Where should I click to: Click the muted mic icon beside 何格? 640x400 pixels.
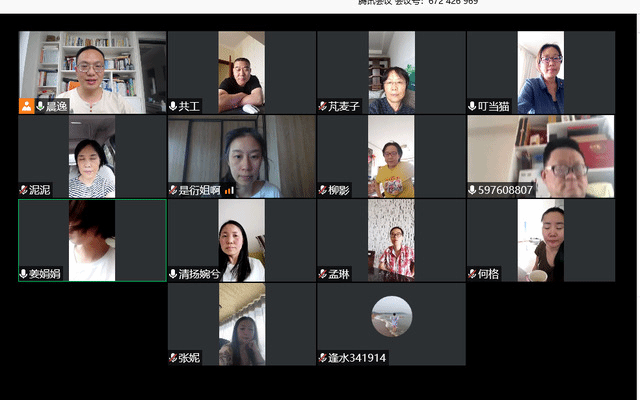pyautogui.click(x=472, y=274)
